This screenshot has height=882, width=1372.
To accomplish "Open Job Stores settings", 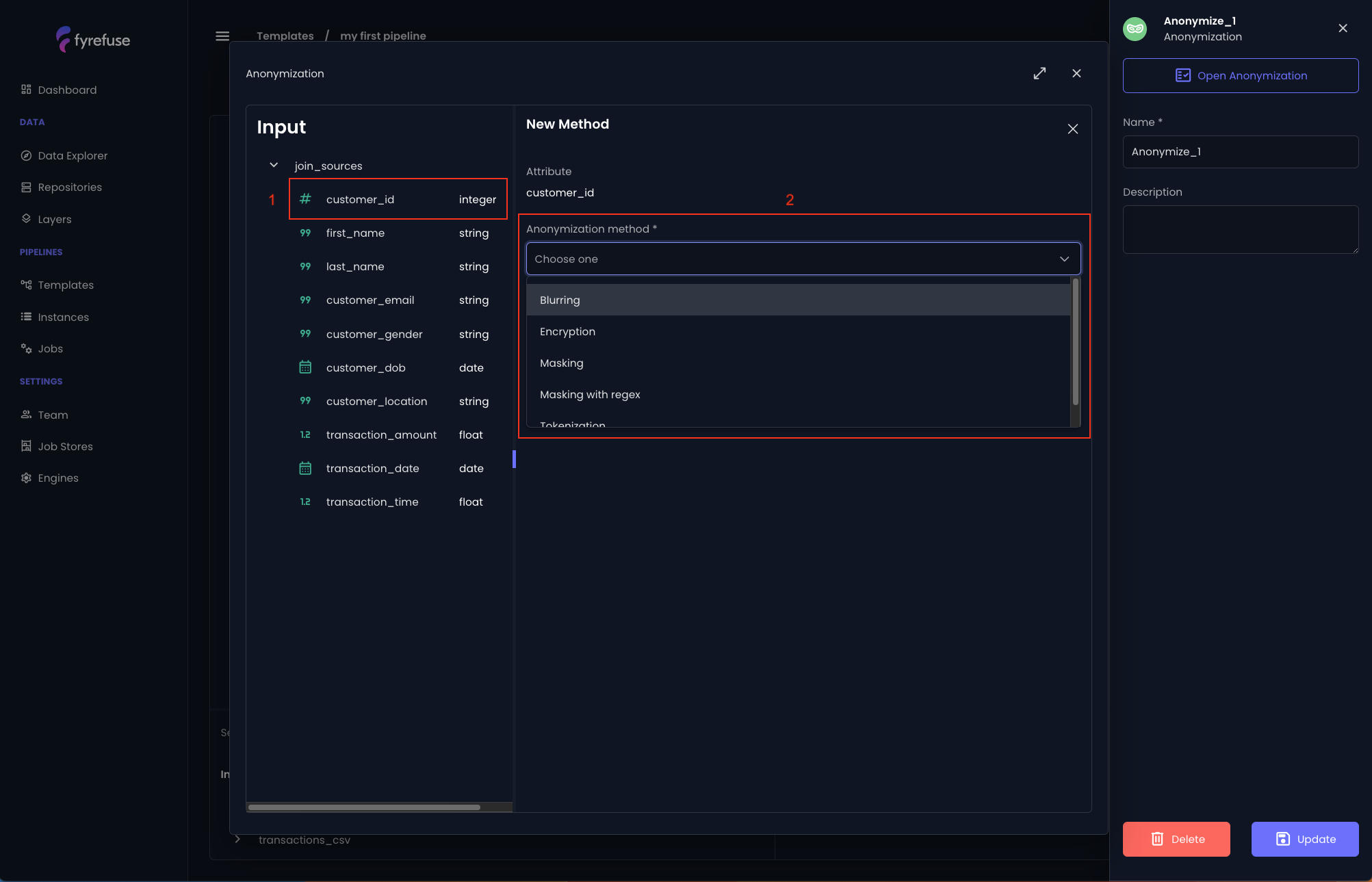I will click(66, 447).
